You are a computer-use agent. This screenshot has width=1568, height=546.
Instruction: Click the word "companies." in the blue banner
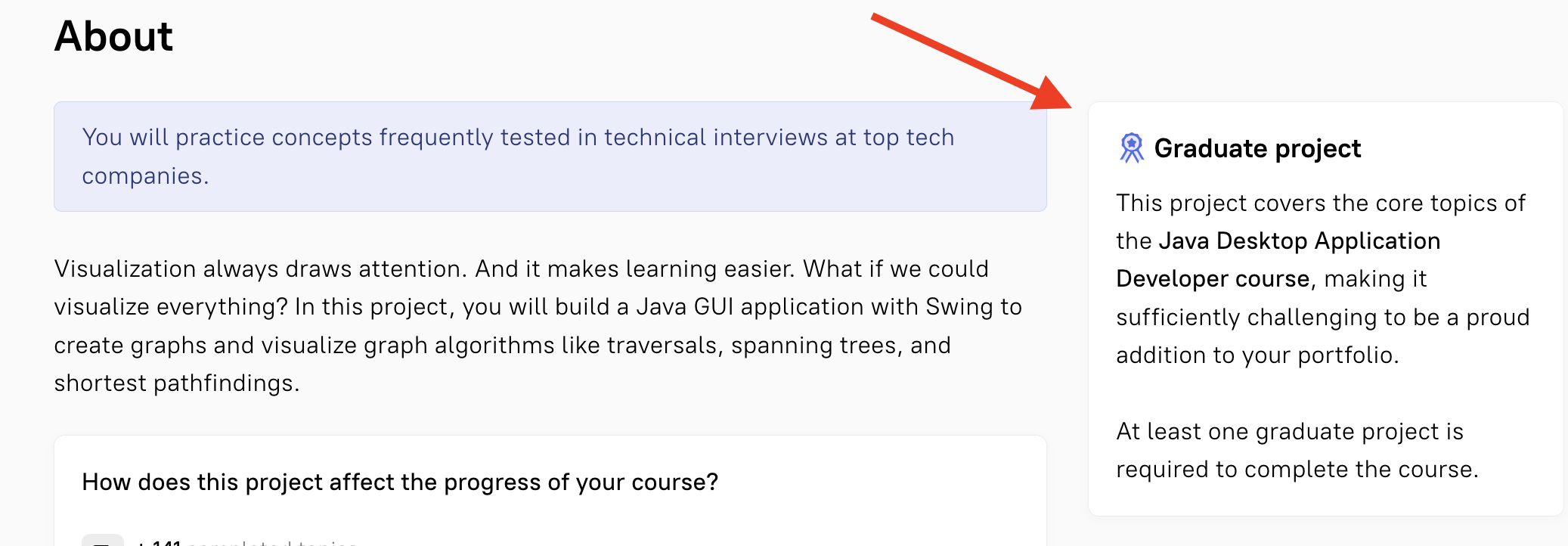tap(145, 175)
